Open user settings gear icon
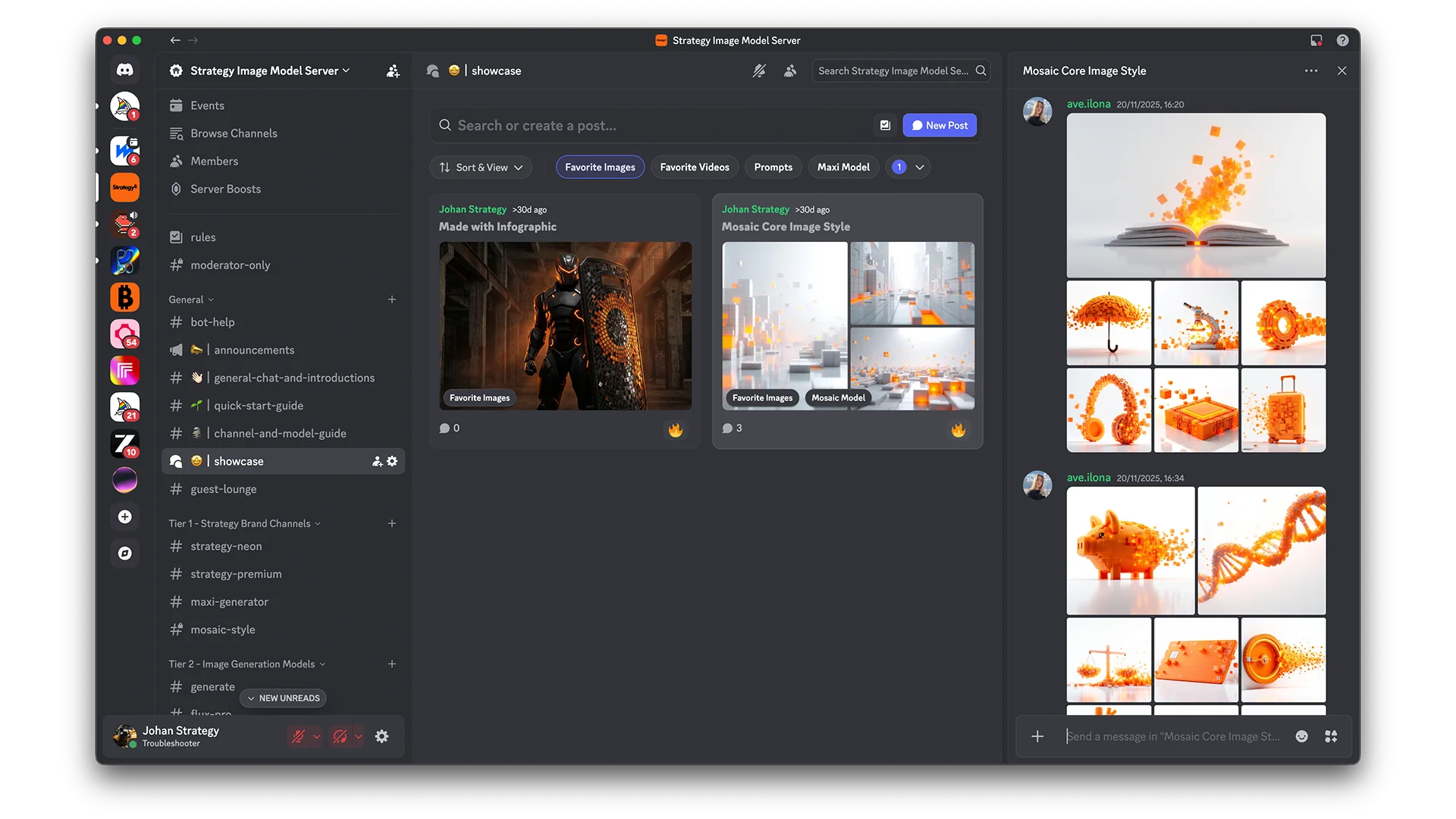The image size is (1456, 819). coord(382,736)
